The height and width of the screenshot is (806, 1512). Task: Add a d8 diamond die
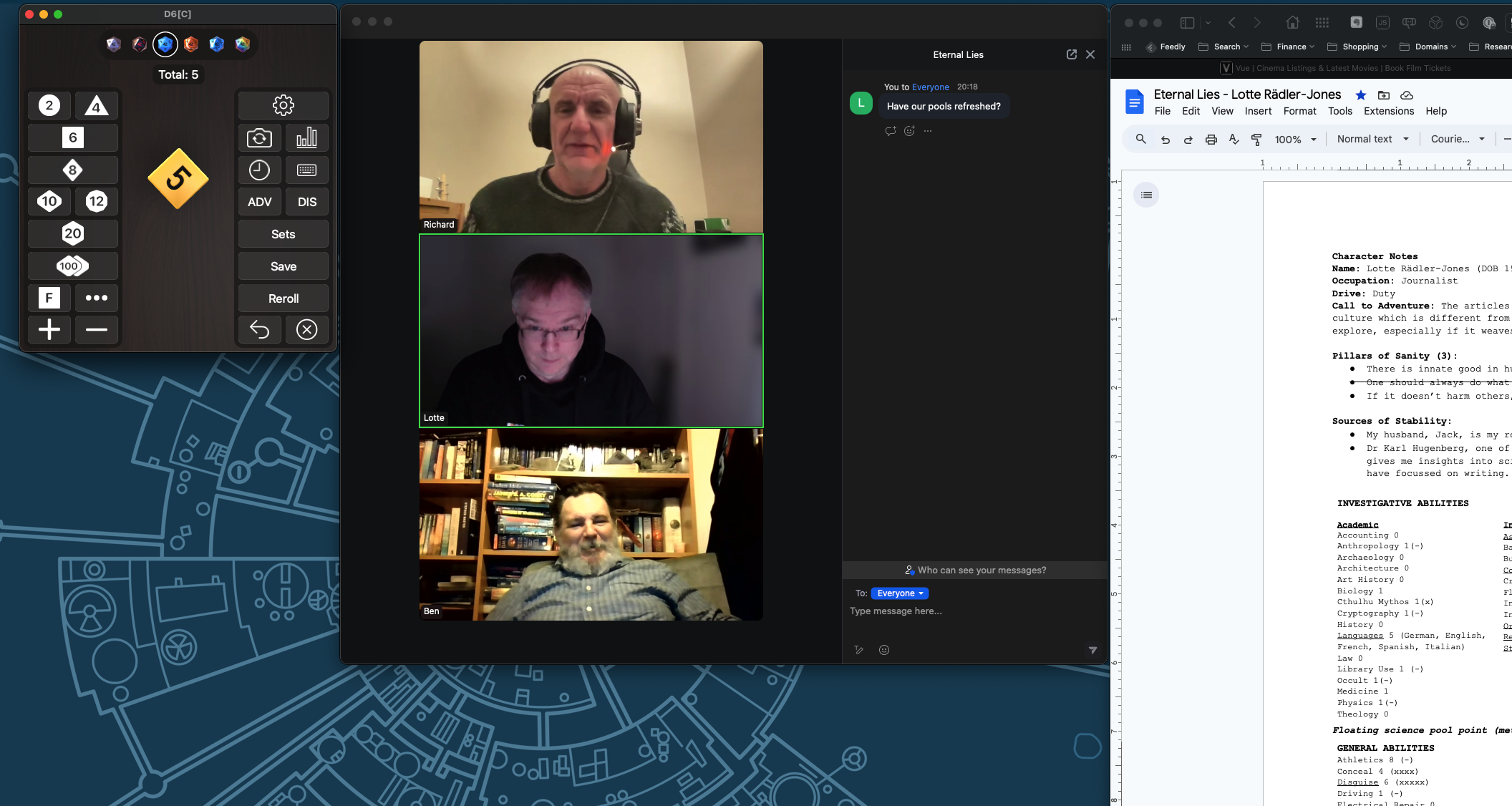[73, 170]
